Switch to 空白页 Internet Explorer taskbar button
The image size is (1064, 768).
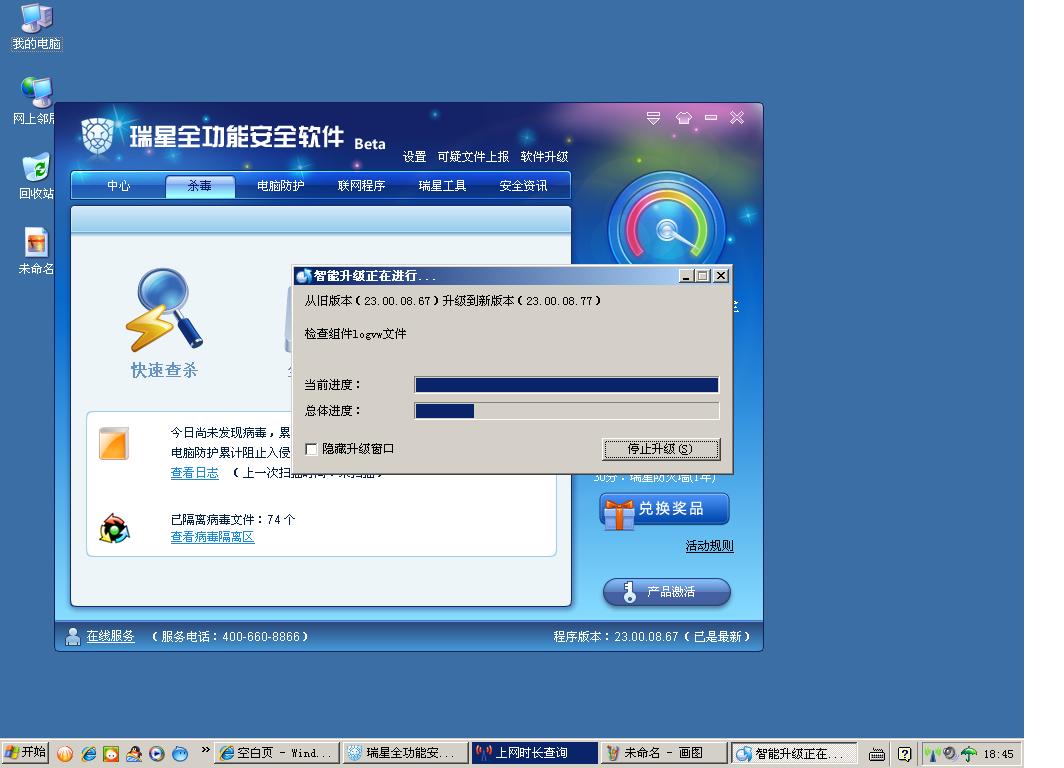pyautogui.click(x=276, y=753)
